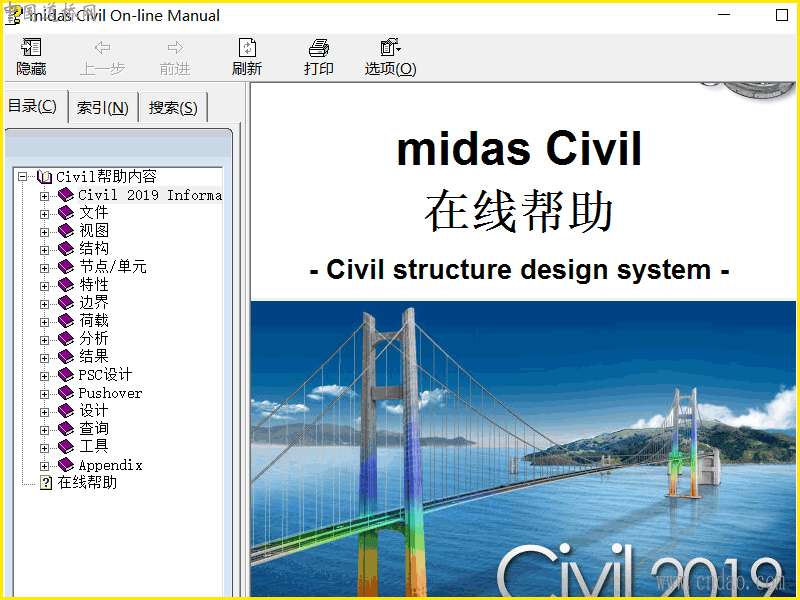Screen dimensions: 800x600
Task: Select the Civil帮助内容 root entry
Action: [x=106, y=177]
